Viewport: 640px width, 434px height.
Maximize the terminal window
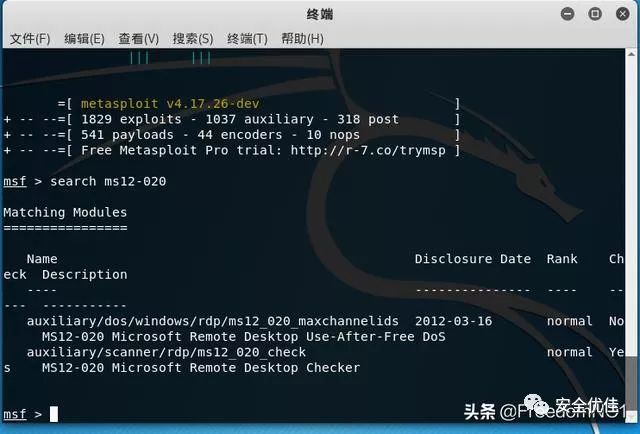tap(595, 14)
